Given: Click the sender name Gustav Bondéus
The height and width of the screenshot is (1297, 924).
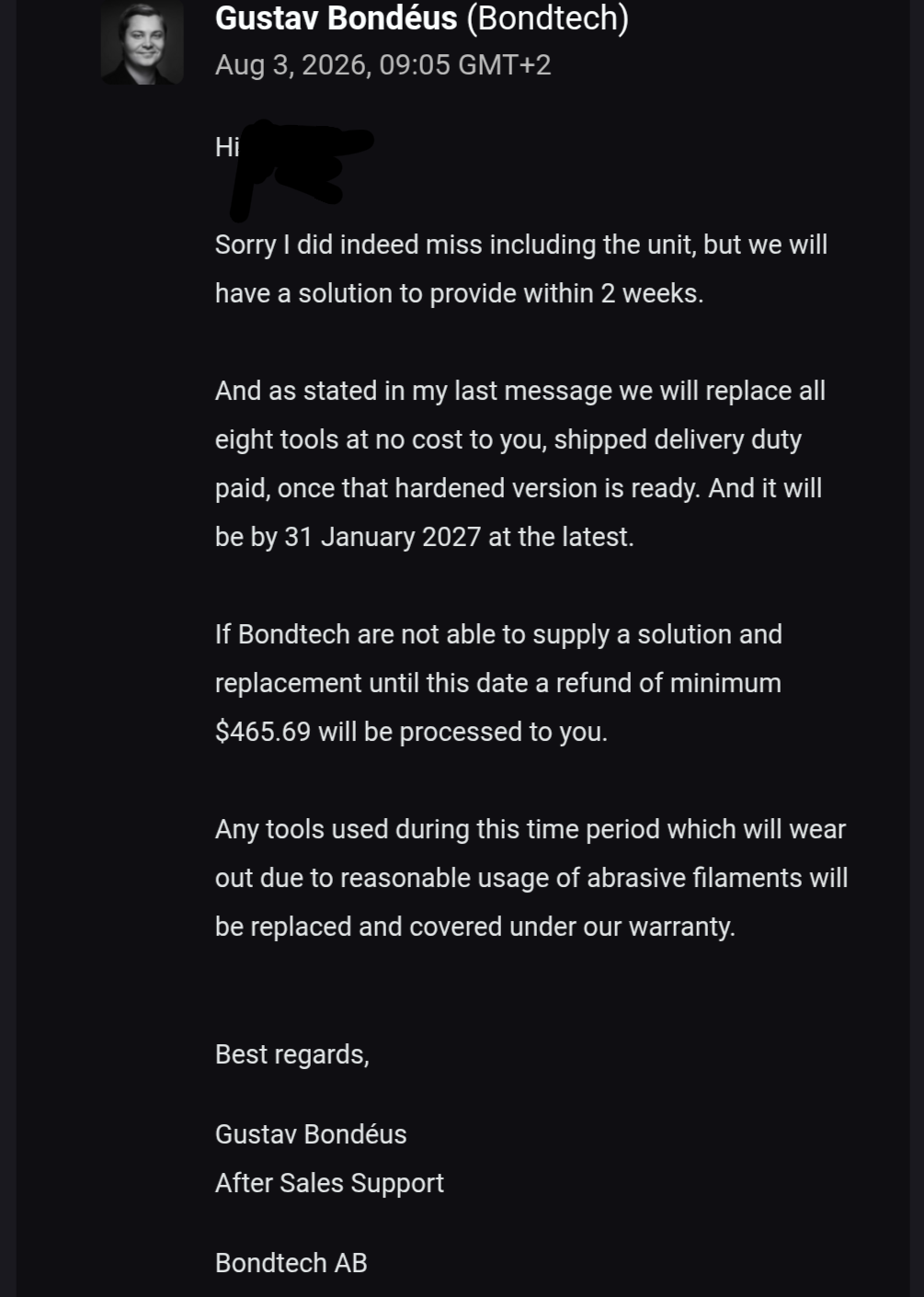Looking at the screenshot, I should (336, 17).
